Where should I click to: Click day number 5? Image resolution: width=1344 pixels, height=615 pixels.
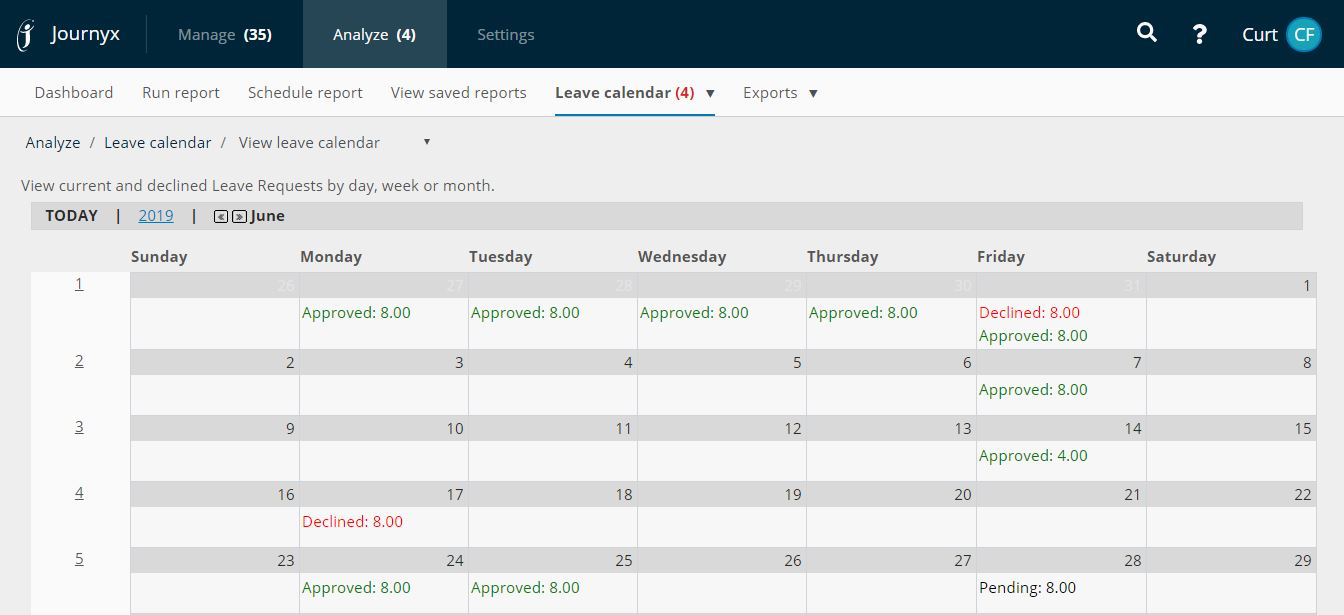(797, 362)
